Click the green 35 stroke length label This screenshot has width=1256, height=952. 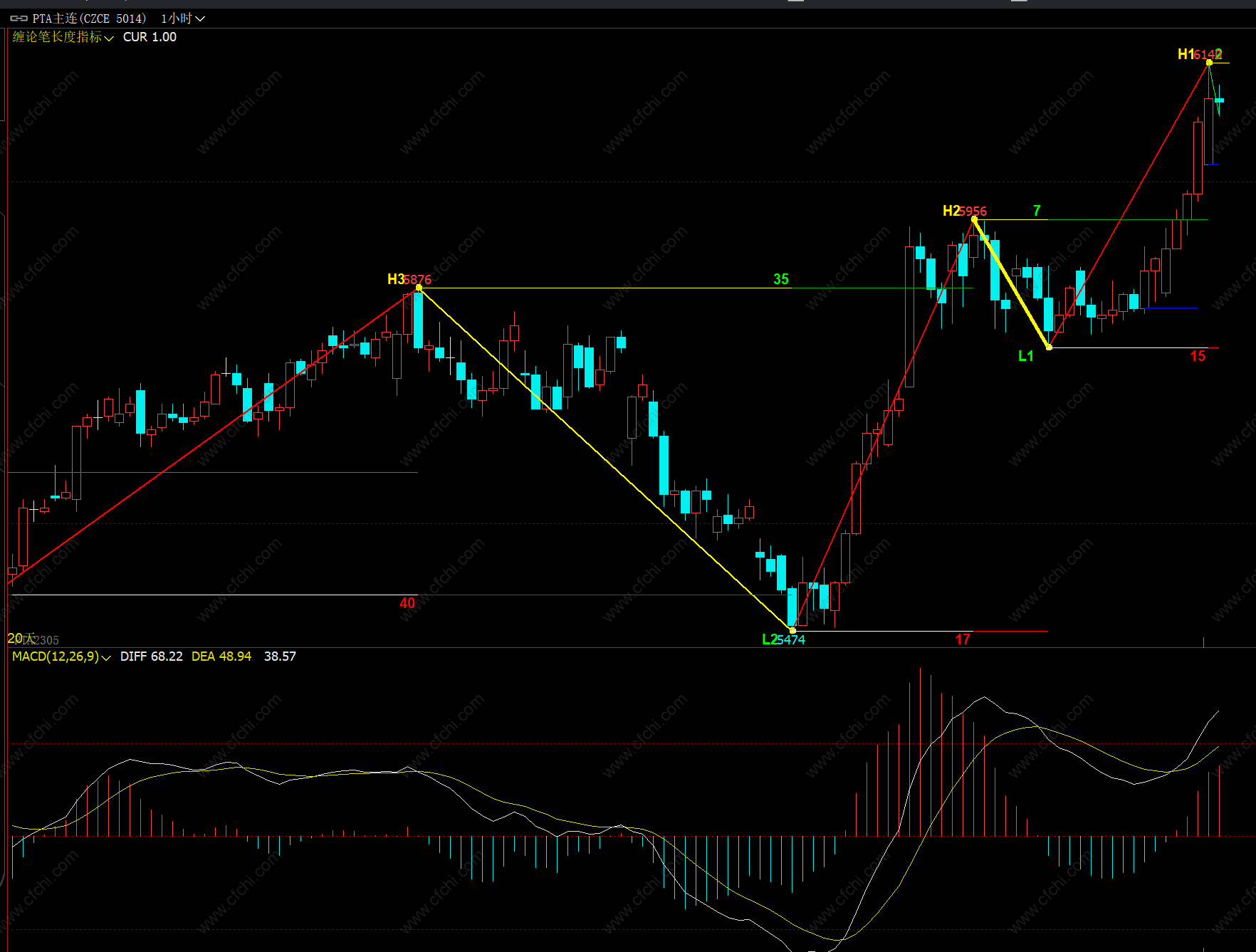(781, 279)
